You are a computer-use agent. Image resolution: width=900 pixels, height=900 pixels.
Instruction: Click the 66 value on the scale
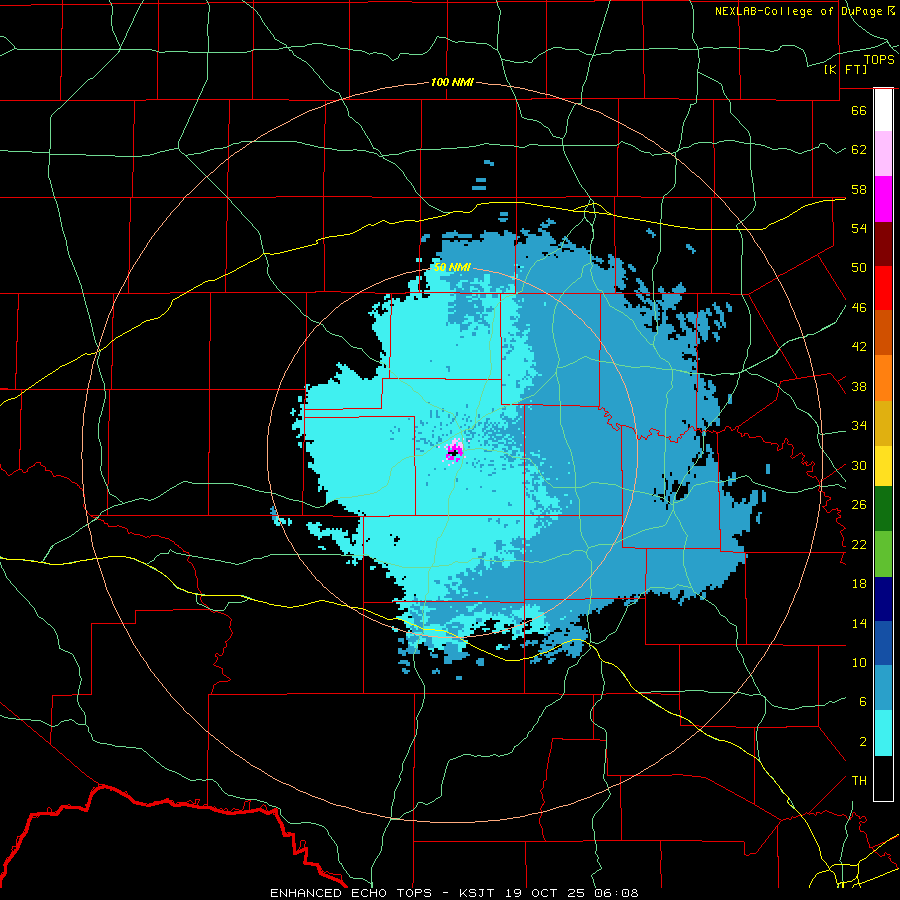[x=859, y=110]
